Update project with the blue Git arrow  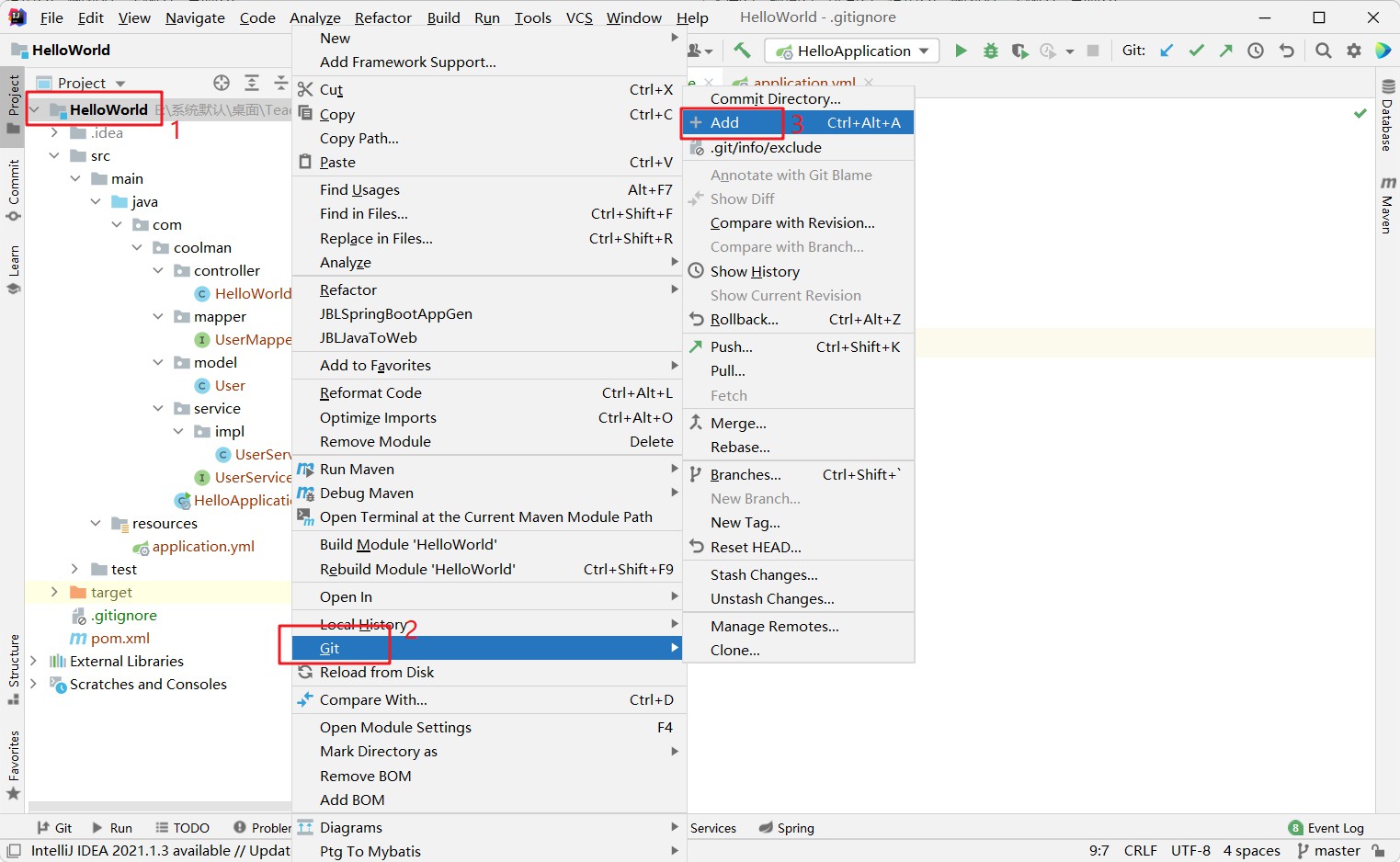(1167, 51)
